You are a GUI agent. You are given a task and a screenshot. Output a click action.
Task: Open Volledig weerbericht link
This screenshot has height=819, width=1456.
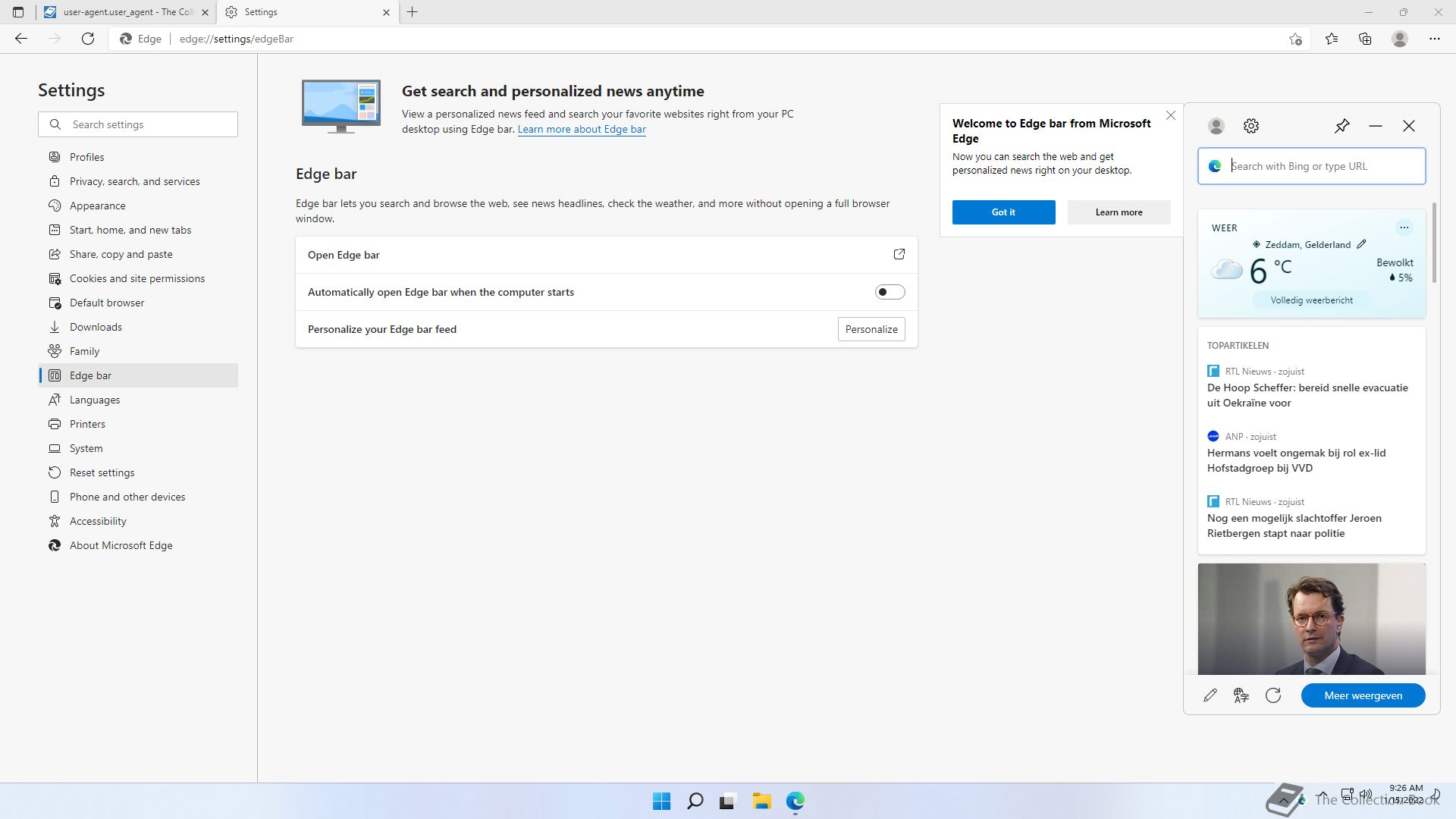pyautogui.click(x=1311, y=300)
